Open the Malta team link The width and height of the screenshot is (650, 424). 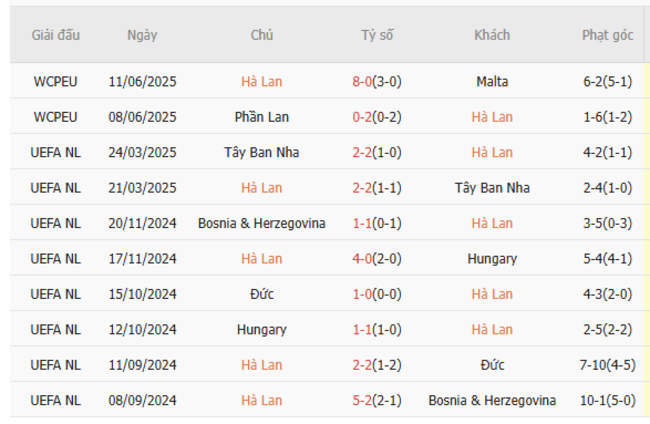[x=492, y=81]
